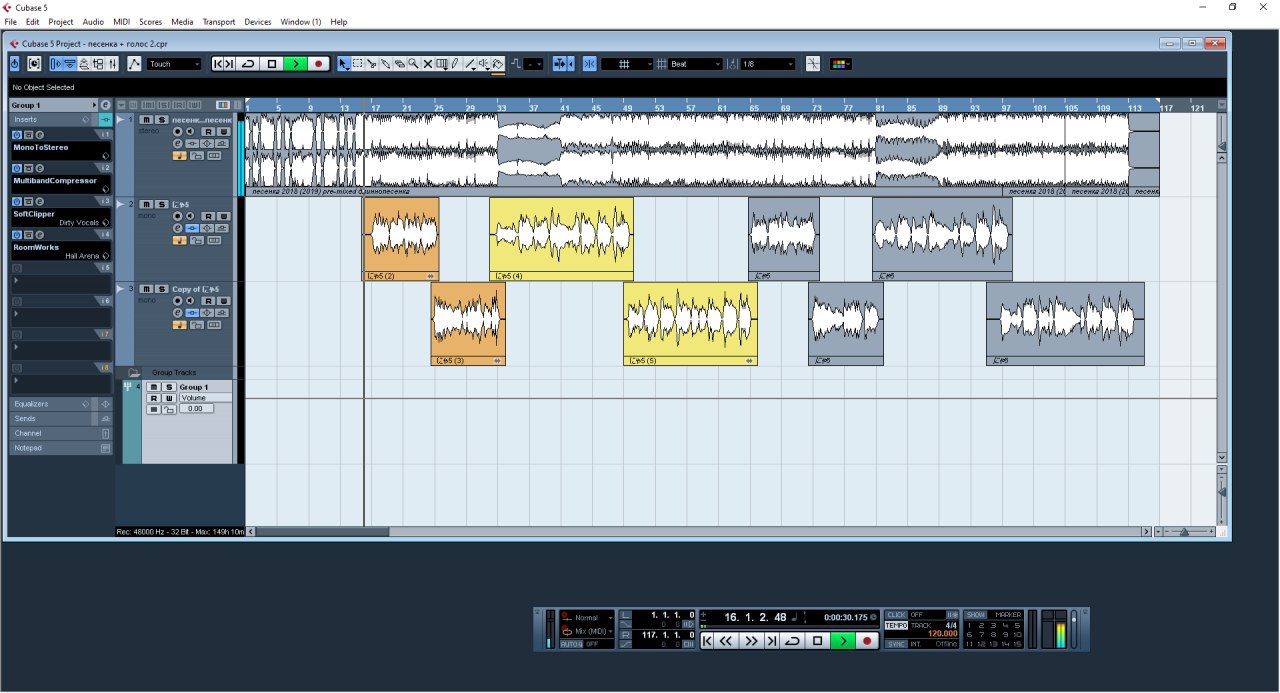Screen dimensions: 1280x693
Task: Open the snap type dropdown
Action: pos(627,64)
